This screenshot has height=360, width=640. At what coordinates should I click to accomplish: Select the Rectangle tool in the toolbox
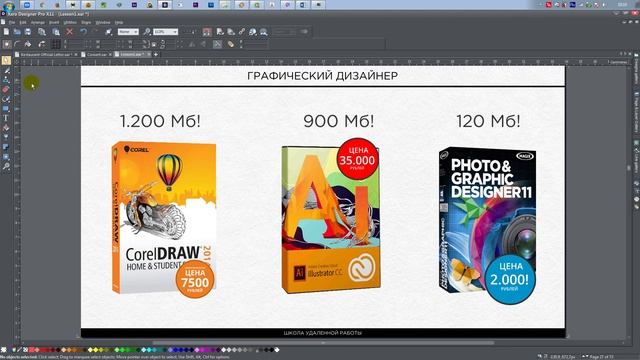click(6, 109)
